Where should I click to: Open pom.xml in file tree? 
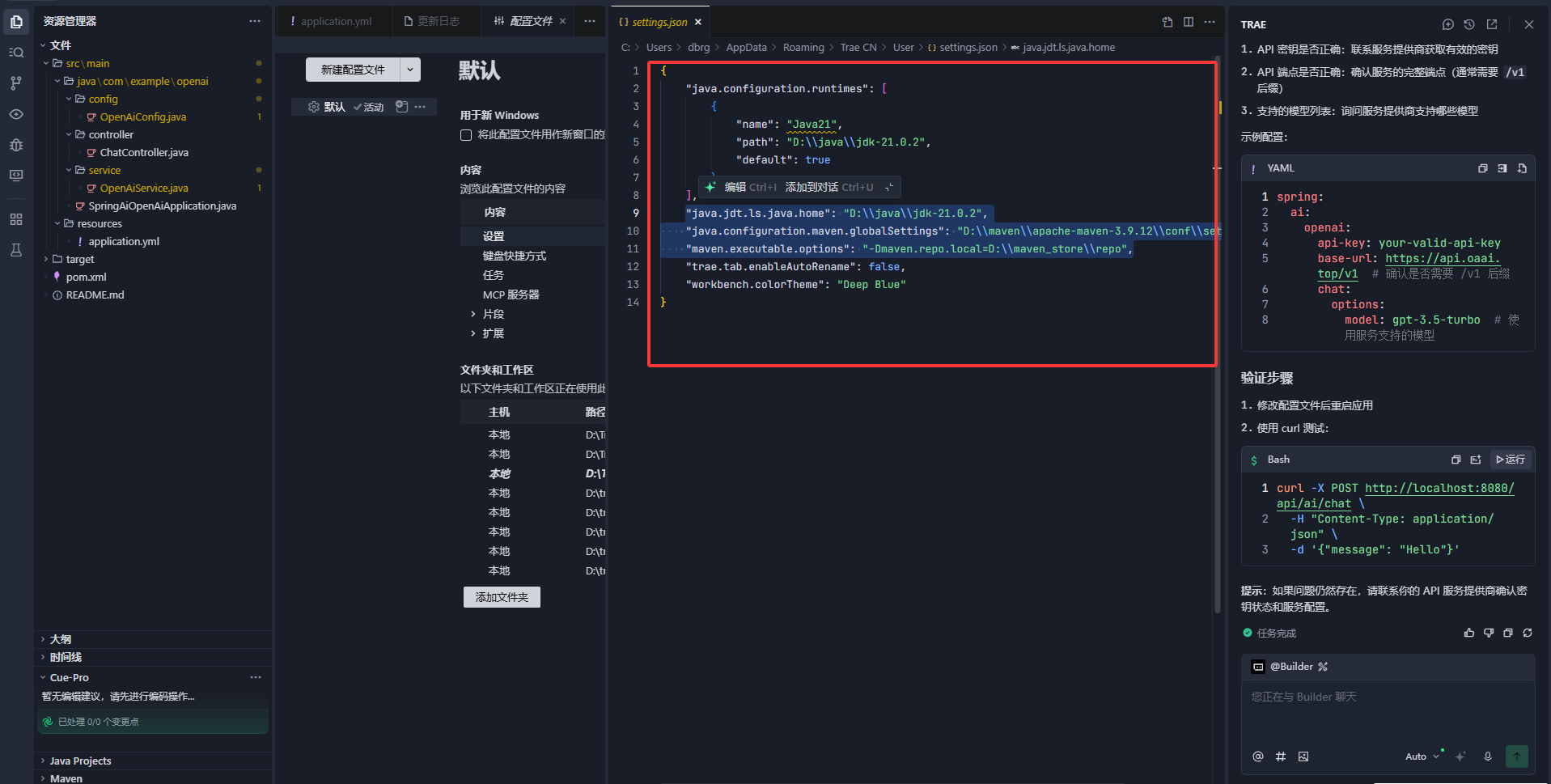86,277
